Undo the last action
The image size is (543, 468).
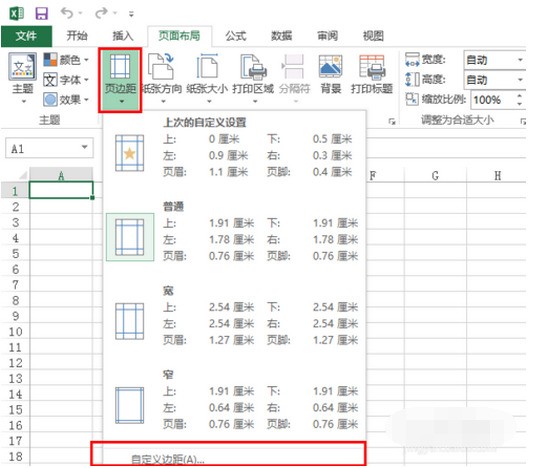click(x=67, y=13)
